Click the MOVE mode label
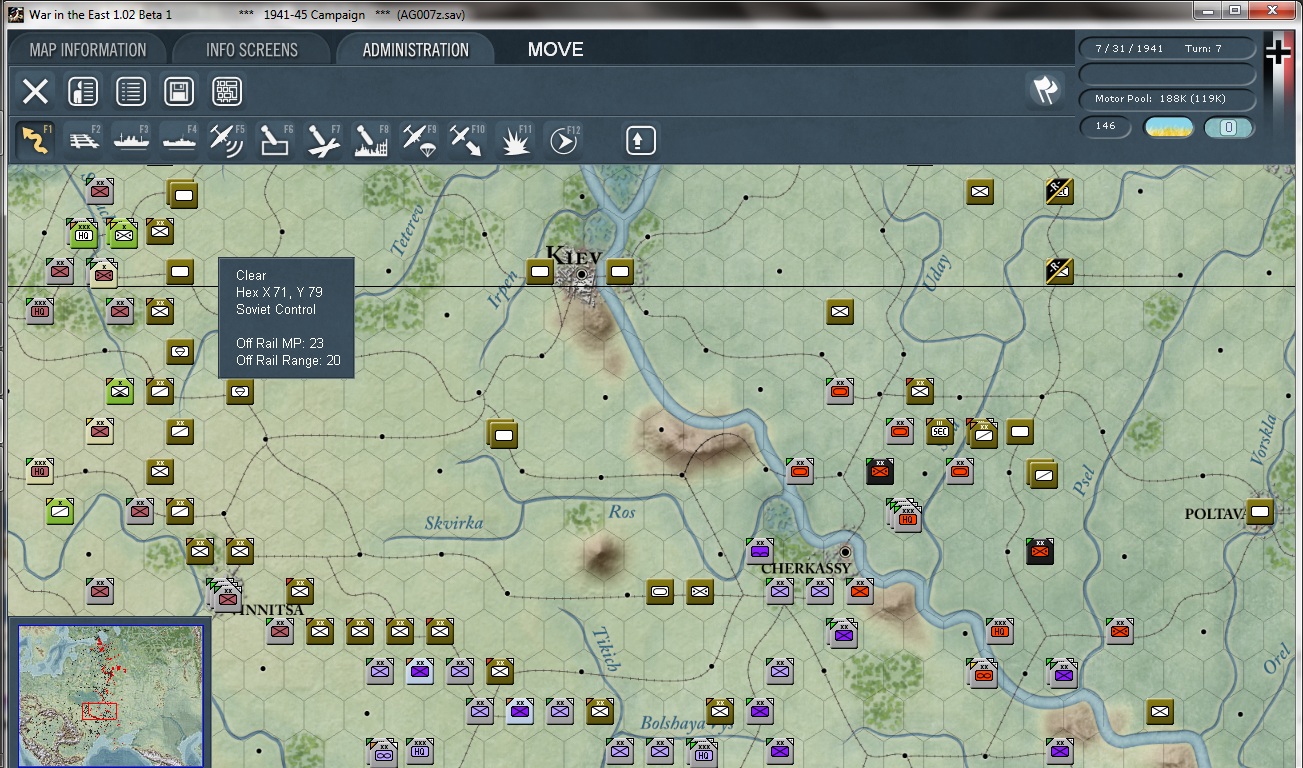The width and height of the screenshot is (1303, 768). [x=555, y=50]
